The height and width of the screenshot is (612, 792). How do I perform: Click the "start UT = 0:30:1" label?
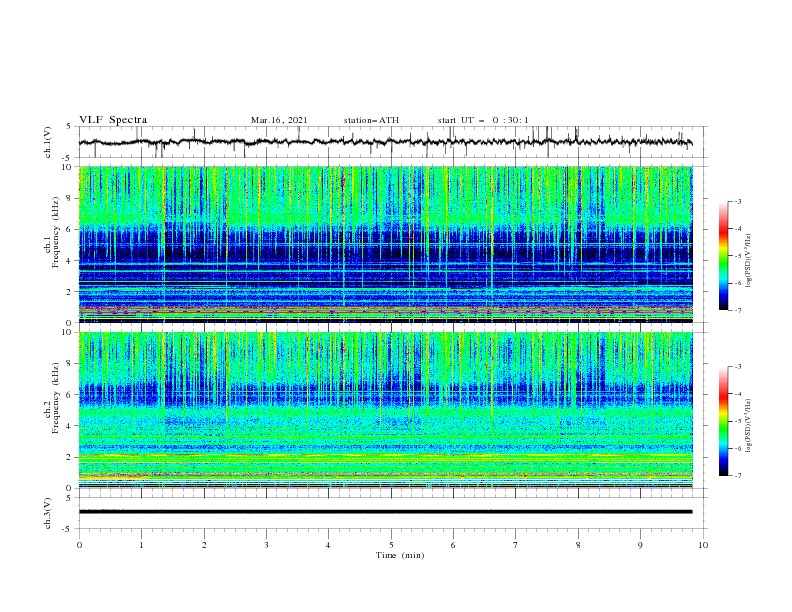(x=483, y=120)
